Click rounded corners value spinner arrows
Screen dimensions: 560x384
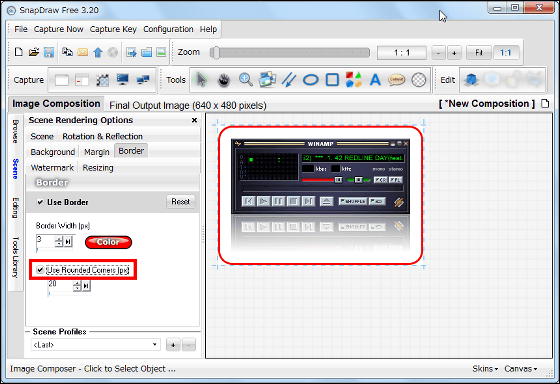[x=77, y=286]
